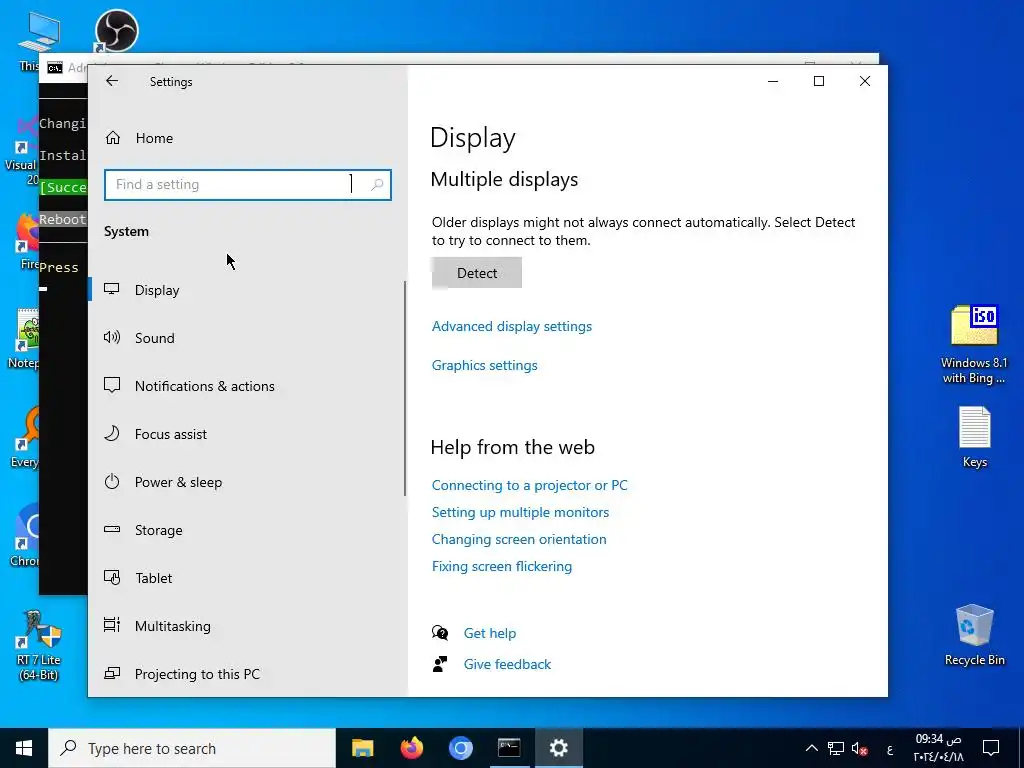Select the RT 7 Lite (64-Bit) shortcut
The height and width of the screenshot is (768, 1024).
[x=39, y=645]
